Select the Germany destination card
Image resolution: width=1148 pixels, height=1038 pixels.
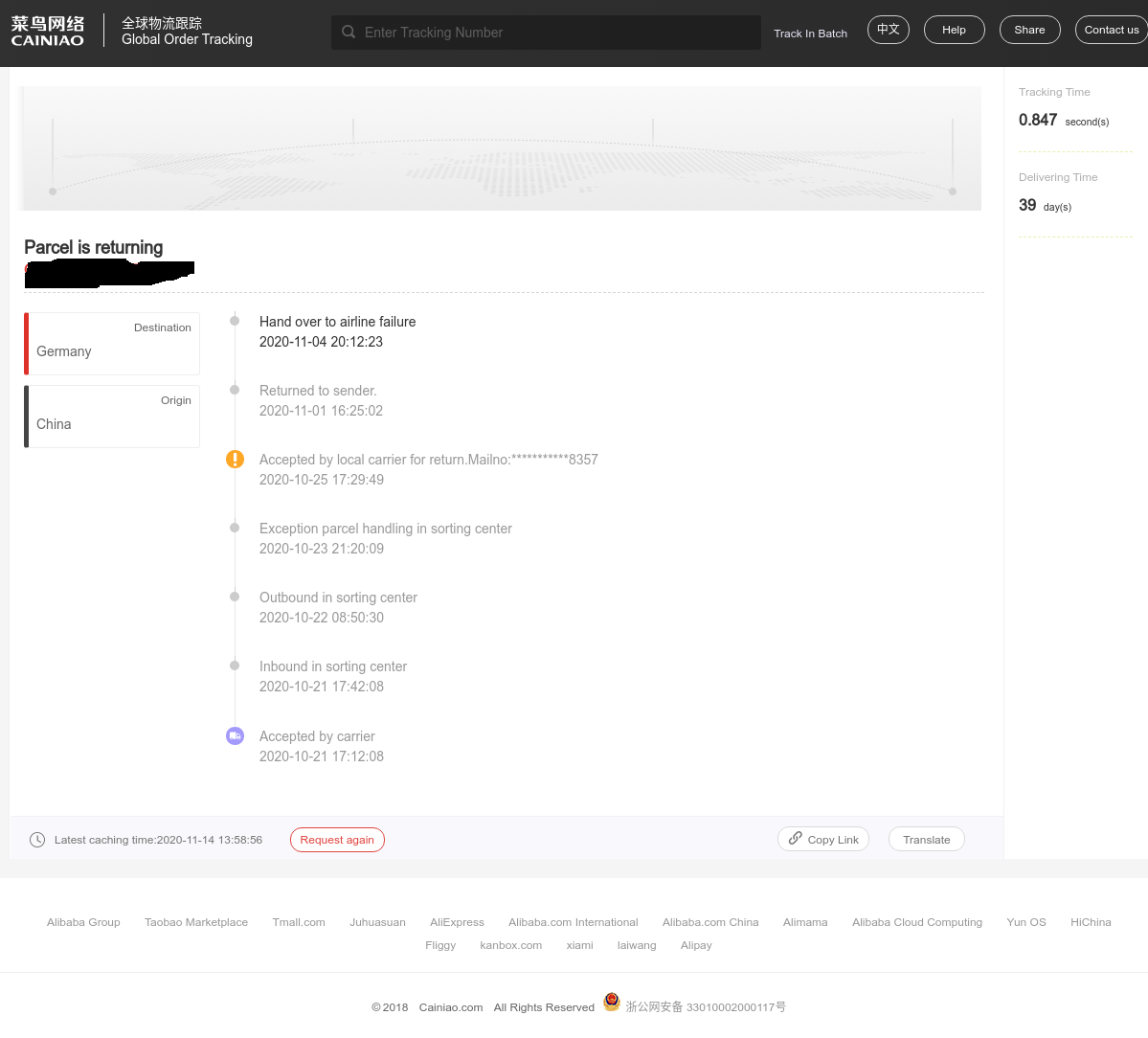pyautogui.click(x=112, y=344)
